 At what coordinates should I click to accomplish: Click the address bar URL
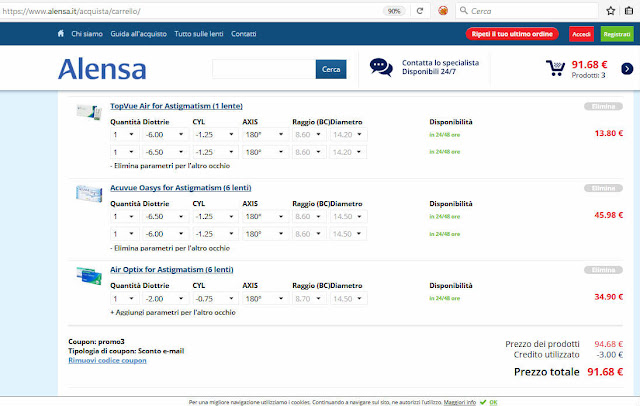pyautogui.click(x=71, y=11)
